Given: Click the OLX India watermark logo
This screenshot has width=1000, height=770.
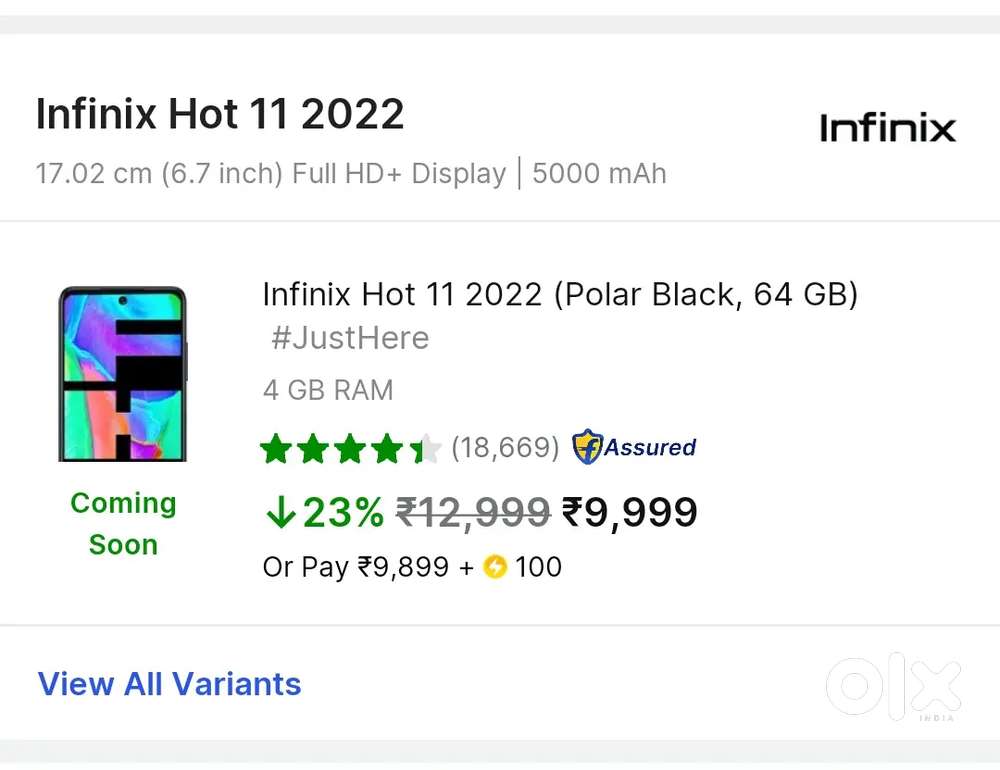Looking at the screenshot, I should (893, 688).
